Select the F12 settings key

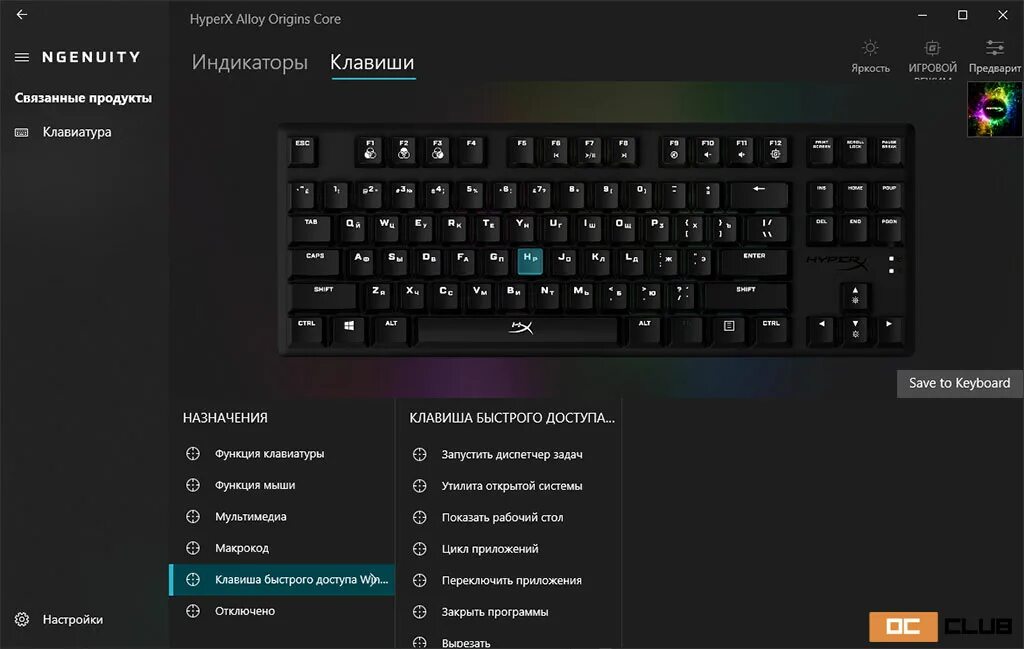click(775, 150)
